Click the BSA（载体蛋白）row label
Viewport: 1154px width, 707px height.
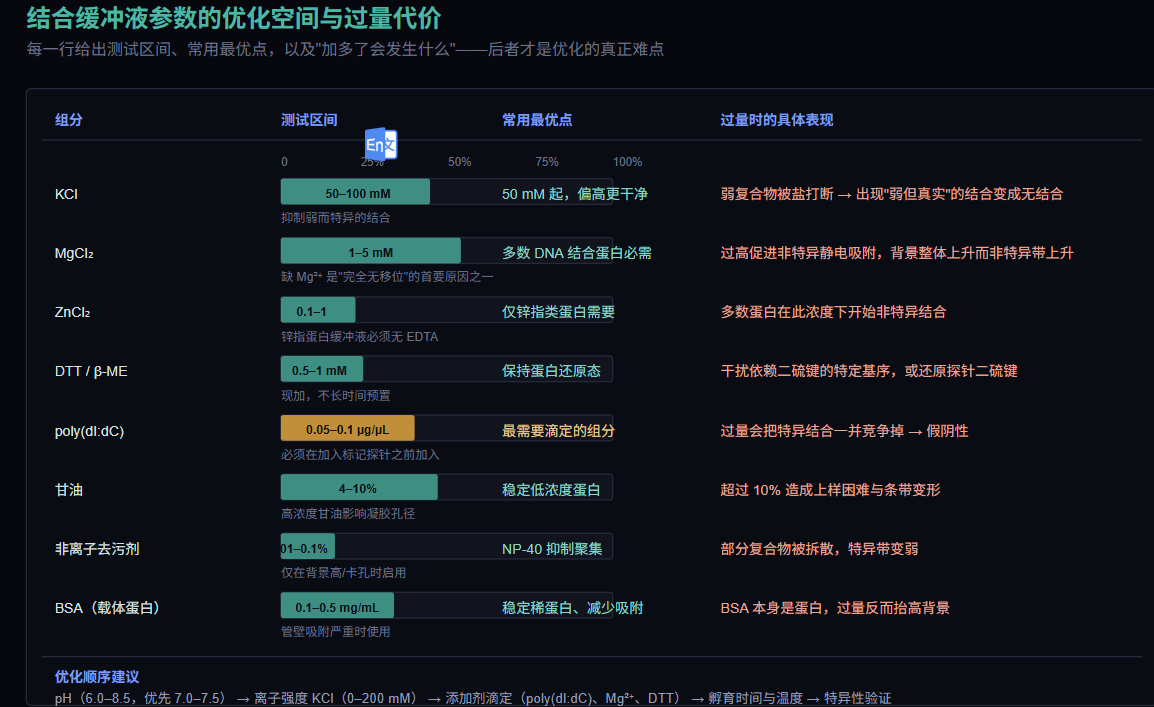(x=107, y=608)
